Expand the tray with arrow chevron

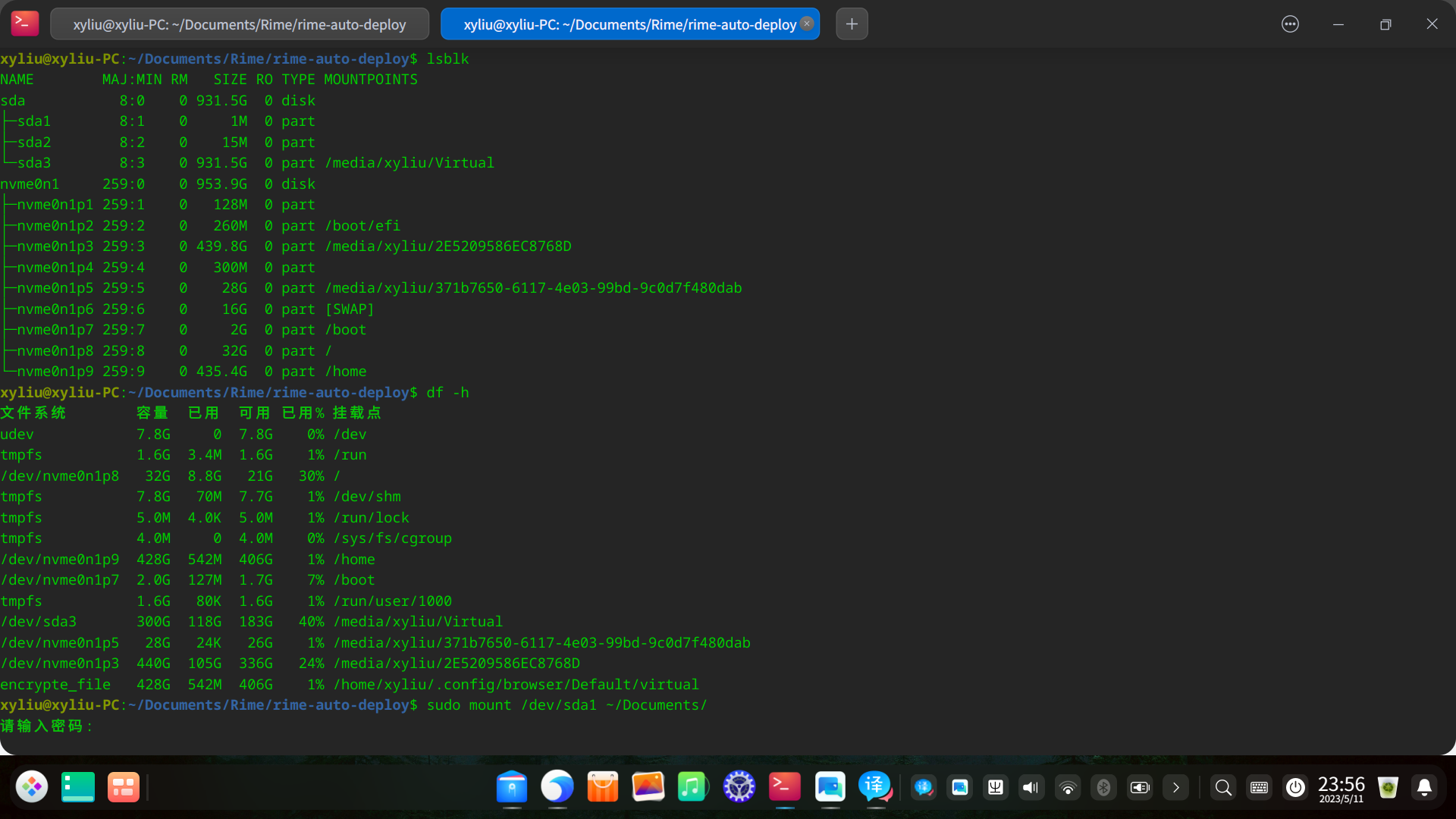[1176, 788]
